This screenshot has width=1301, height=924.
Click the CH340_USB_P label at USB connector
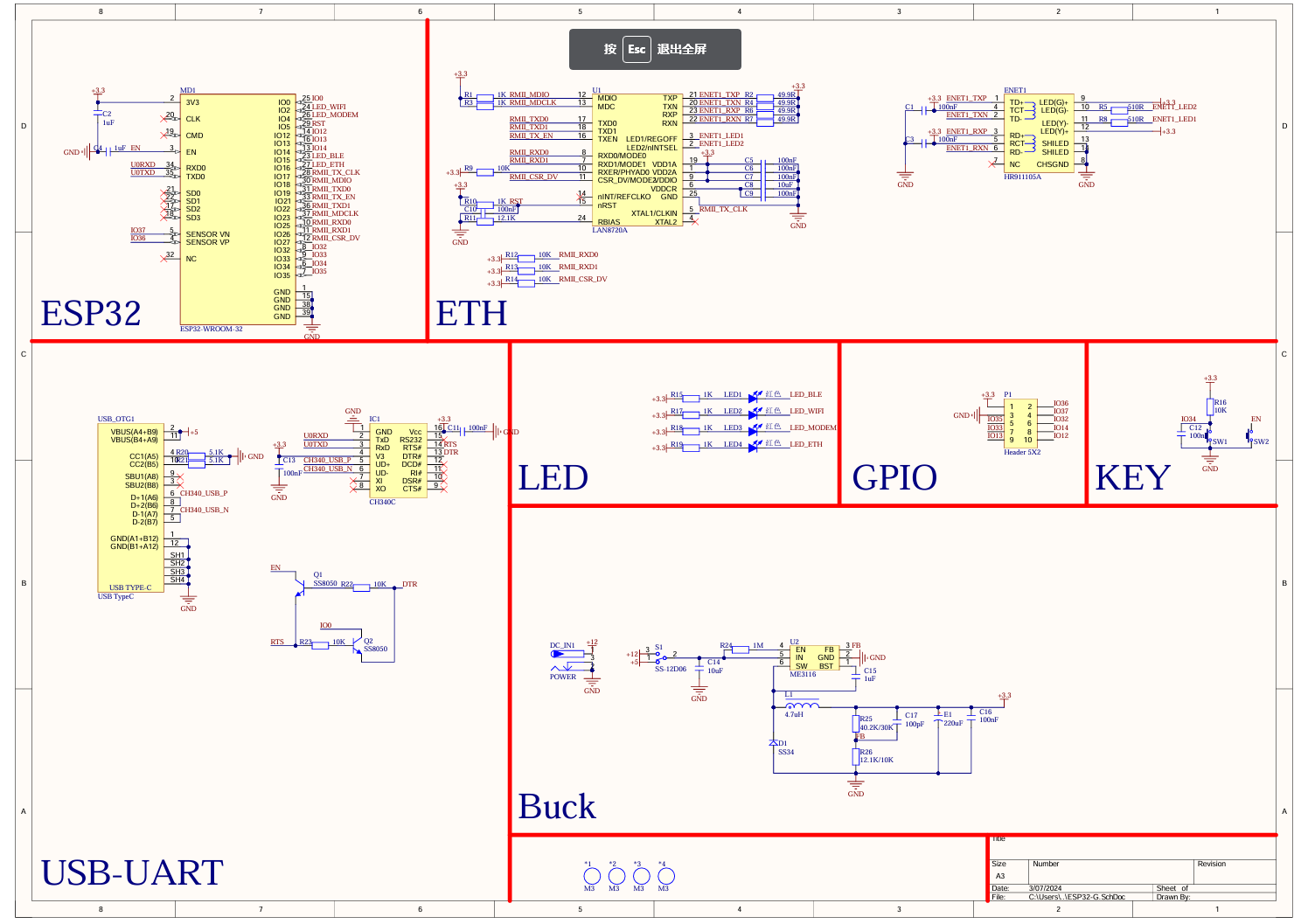(204, 493)
